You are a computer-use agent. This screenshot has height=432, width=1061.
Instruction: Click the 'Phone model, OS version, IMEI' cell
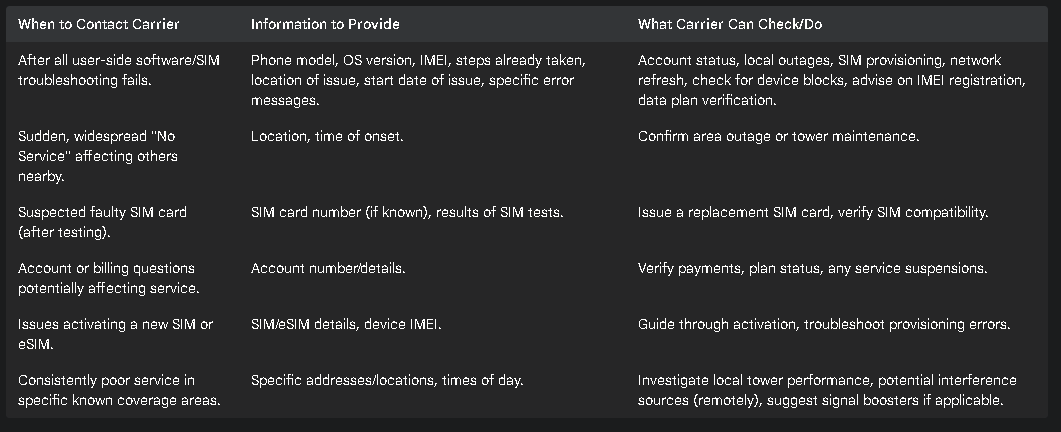pyautogui.click(x=418, y=80)
